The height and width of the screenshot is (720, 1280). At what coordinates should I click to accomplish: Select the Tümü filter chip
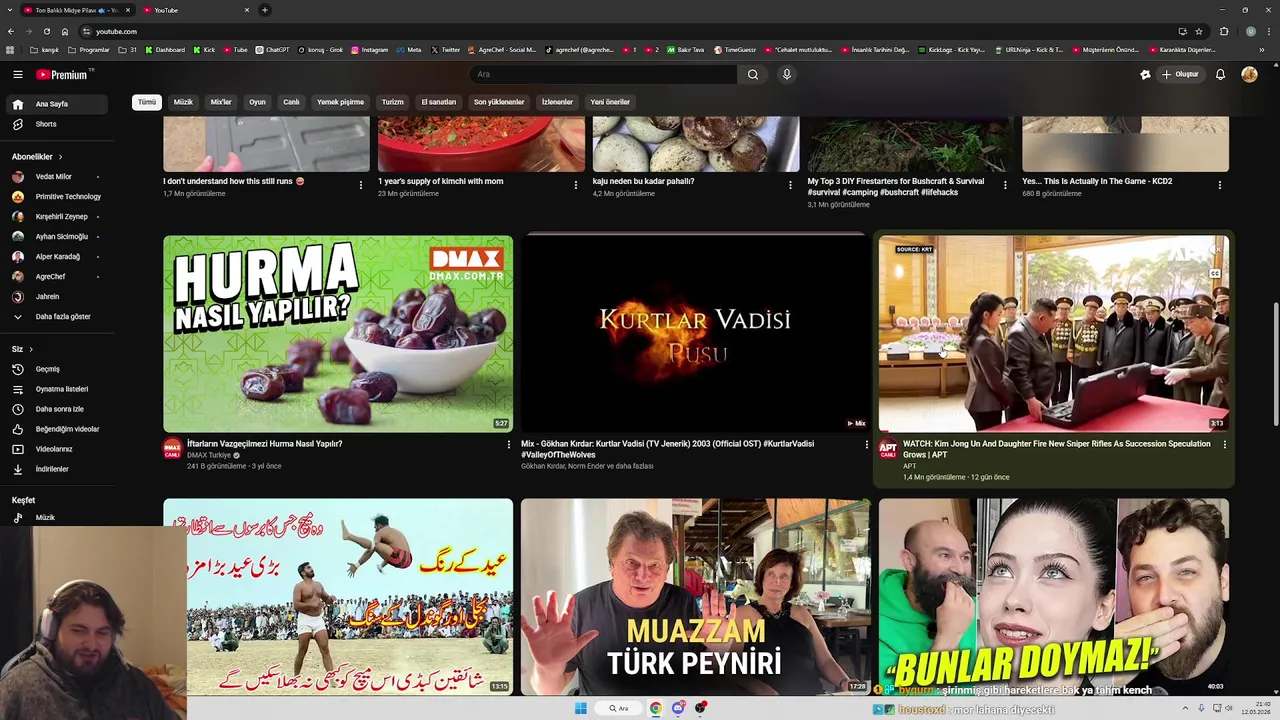[x=147, y=102]
